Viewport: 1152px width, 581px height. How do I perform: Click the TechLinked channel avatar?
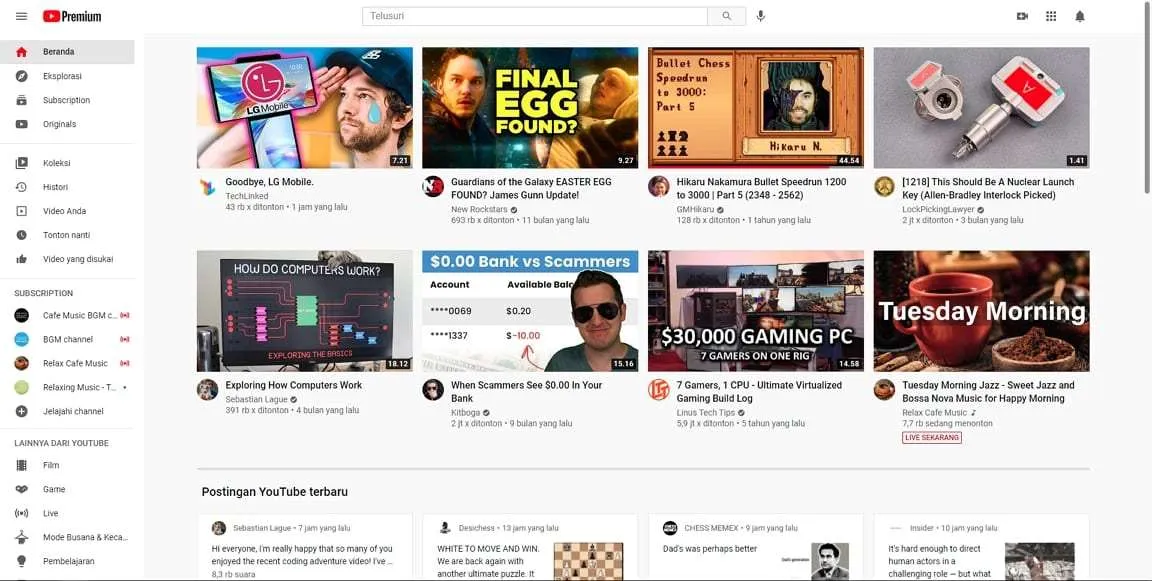coord(208,187)
